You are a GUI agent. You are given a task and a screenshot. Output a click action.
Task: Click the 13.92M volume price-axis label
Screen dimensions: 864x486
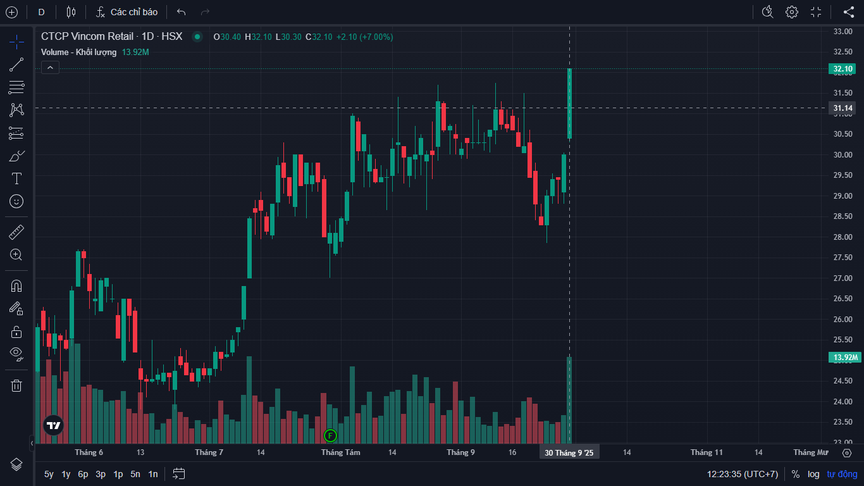(x=845, y=357)
